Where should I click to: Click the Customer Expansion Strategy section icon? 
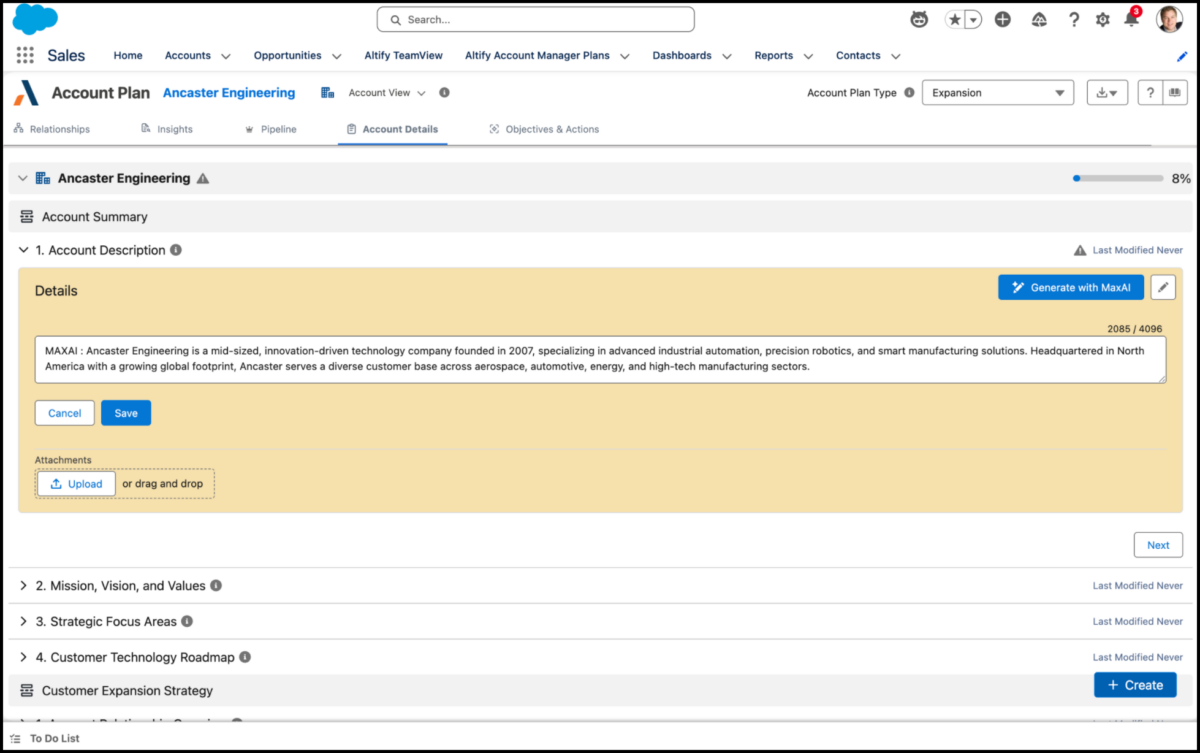27,691
